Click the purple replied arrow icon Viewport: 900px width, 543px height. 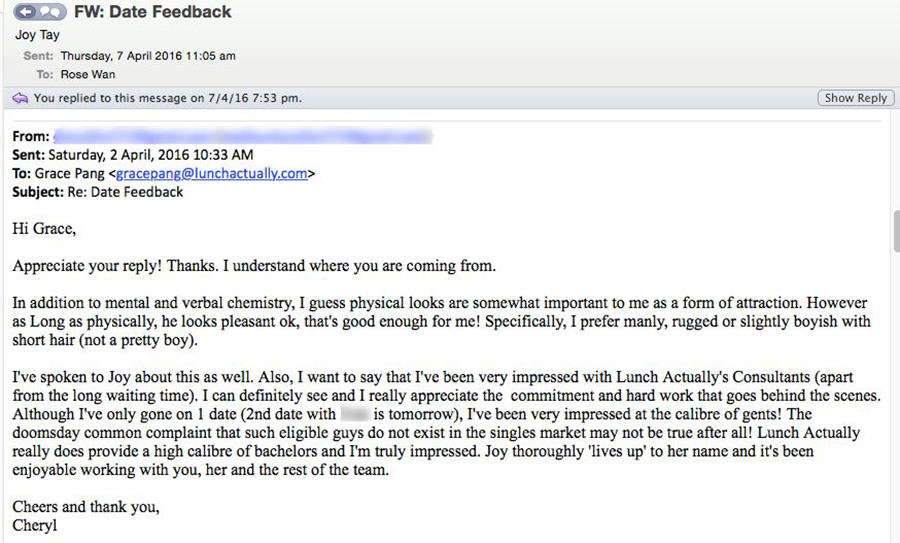click(x=20, y=98)
